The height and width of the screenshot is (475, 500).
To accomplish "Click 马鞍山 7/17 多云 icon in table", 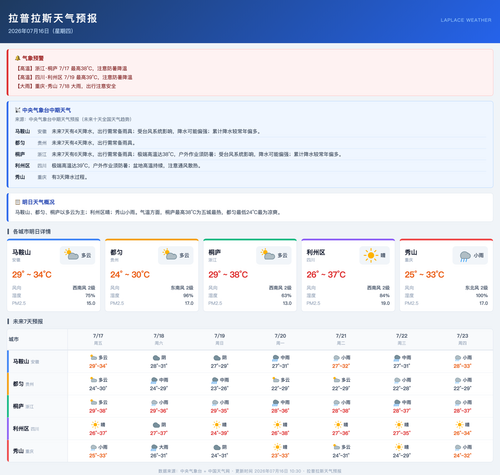I will coord(93,357).
